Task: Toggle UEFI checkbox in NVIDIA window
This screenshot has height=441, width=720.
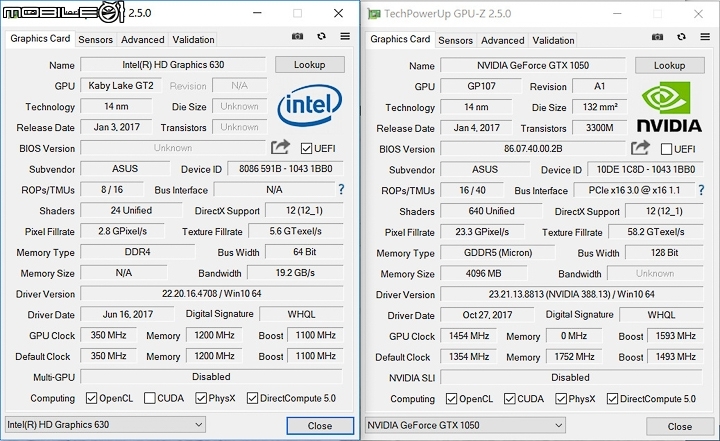Action: 666,149
